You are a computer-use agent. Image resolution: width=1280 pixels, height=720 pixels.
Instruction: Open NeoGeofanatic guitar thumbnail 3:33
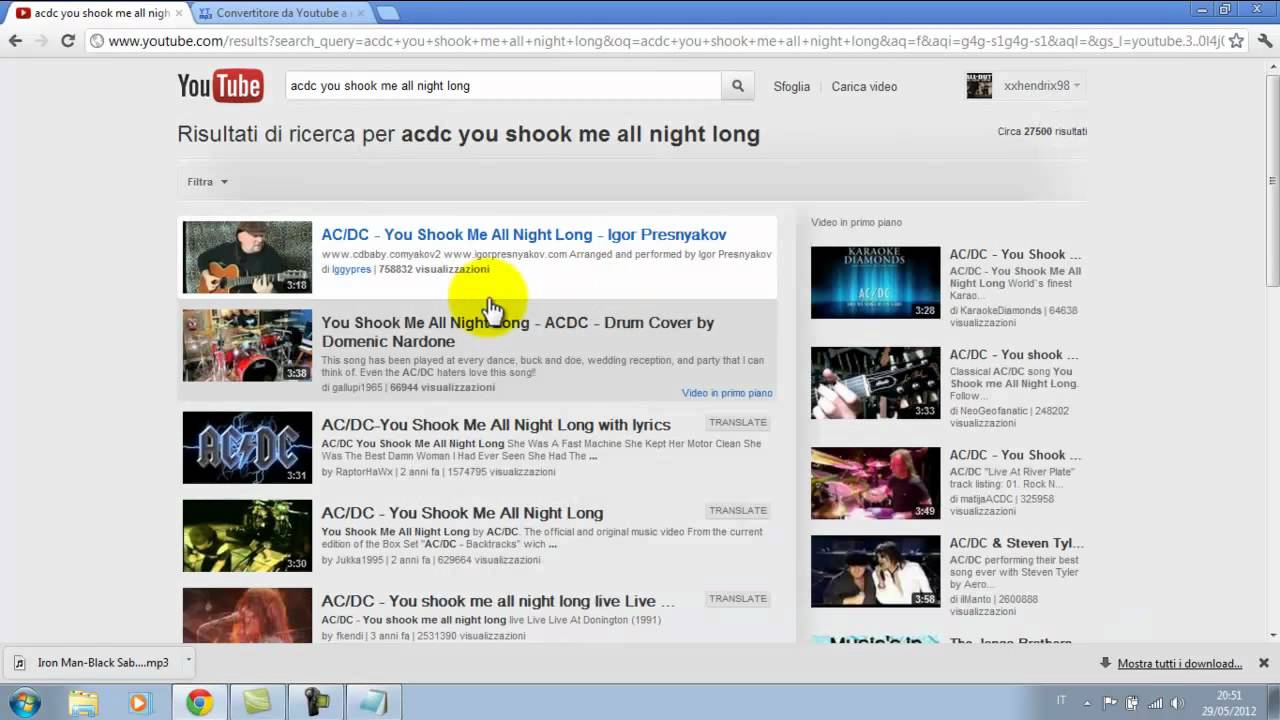(875, 382)
